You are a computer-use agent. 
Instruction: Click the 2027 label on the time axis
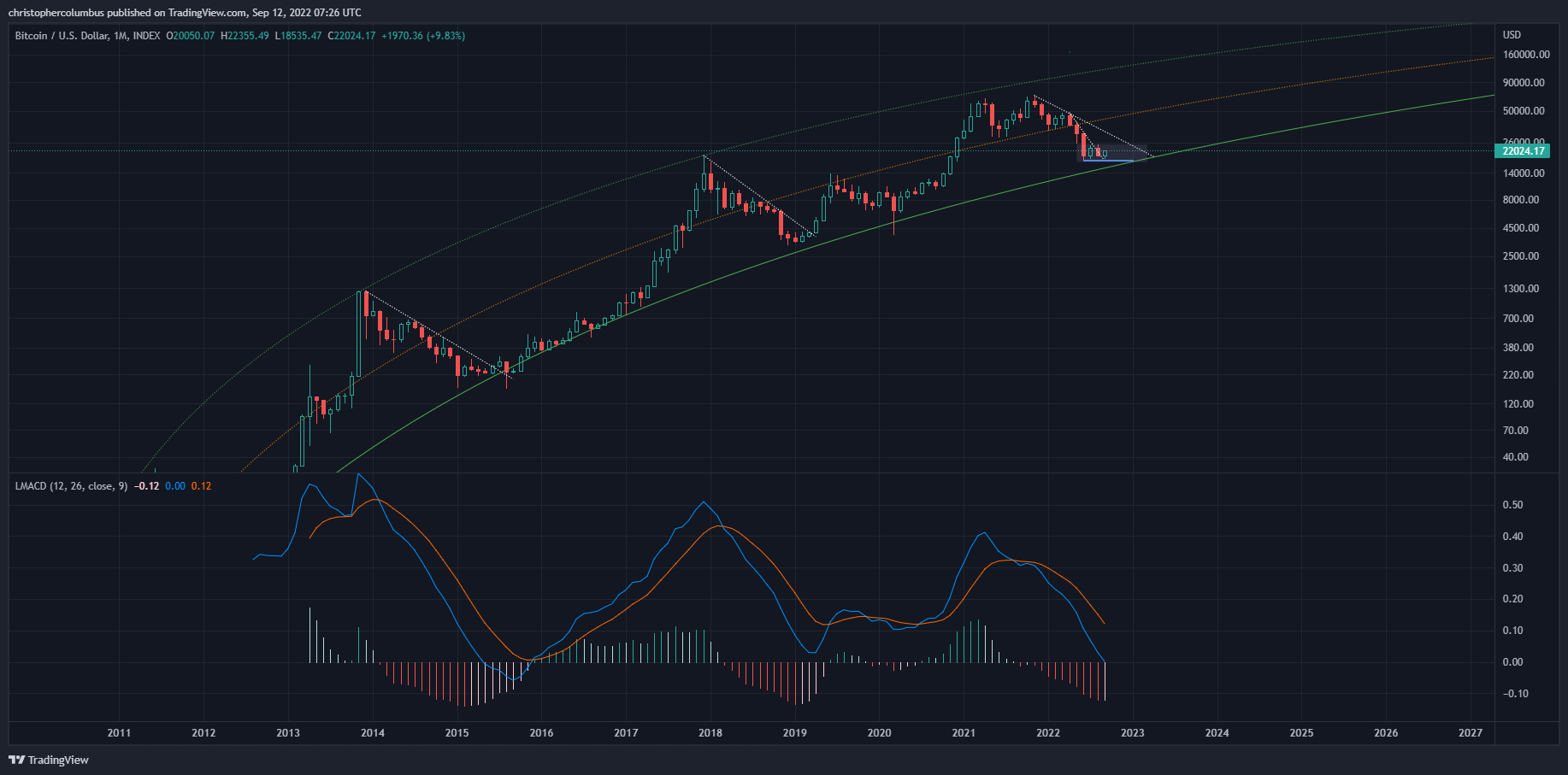click(x=1470, y=733)
